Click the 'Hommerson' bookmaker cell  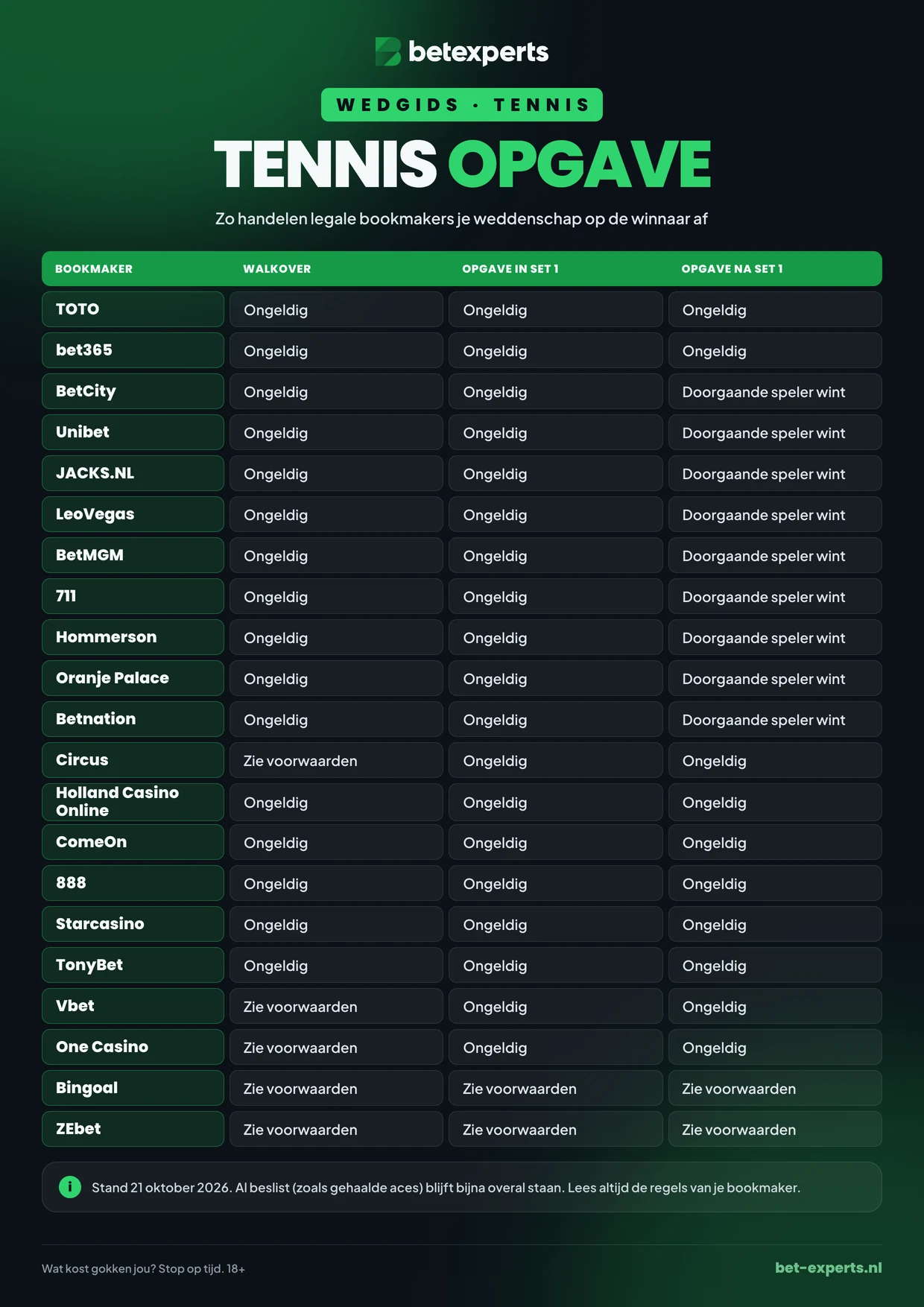(x=133, y=637)
